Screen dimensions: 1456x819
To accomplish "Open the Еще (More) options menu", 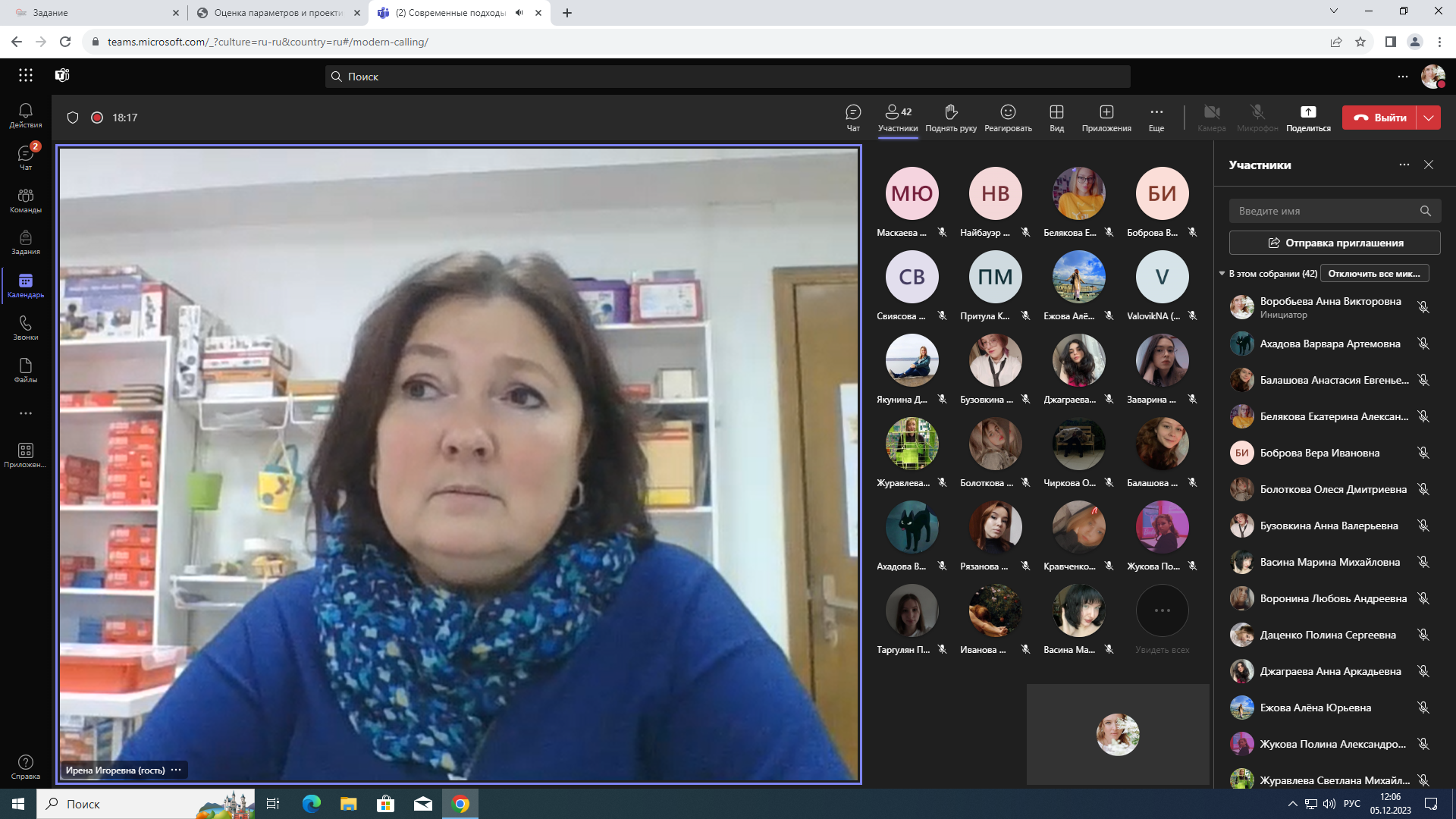I will click(x=1156, y=117).
